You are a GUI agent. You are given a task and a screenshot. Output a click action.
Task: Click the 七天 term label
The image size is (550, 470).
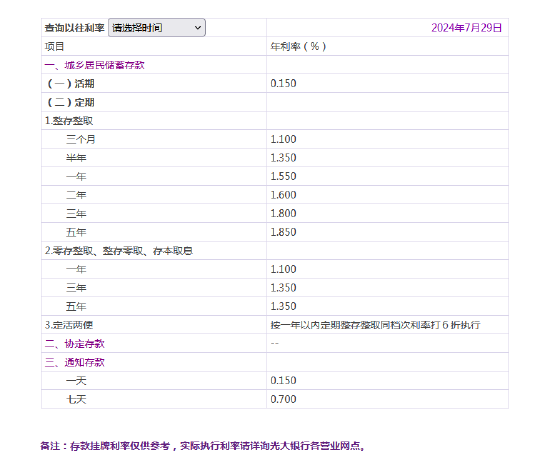76,400
